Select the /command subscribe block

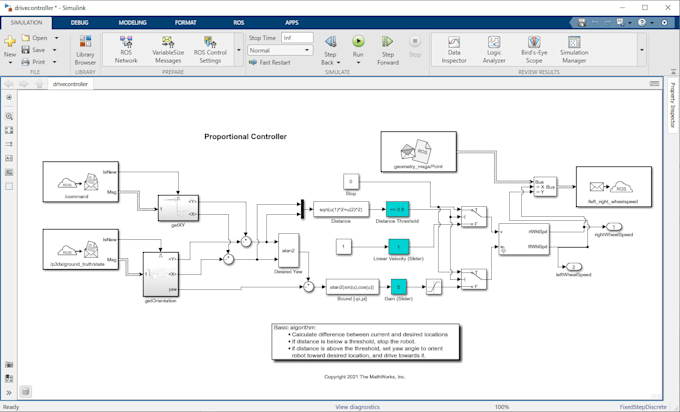pos(81,182)
